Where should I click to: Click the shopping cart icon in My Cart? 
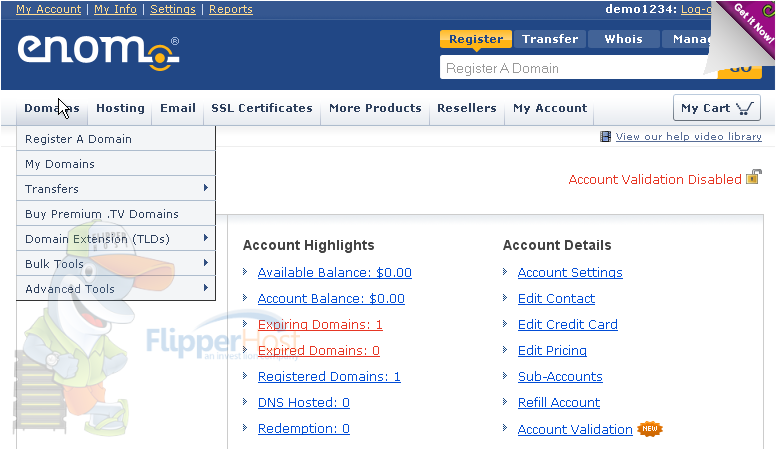(745, 108)
